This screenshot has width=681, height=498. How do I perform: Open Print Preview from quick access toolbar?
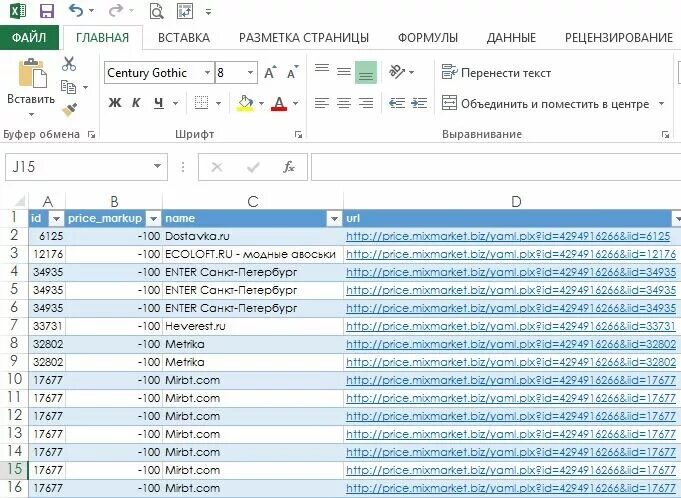pyautogui.click(x=156, y=11)
